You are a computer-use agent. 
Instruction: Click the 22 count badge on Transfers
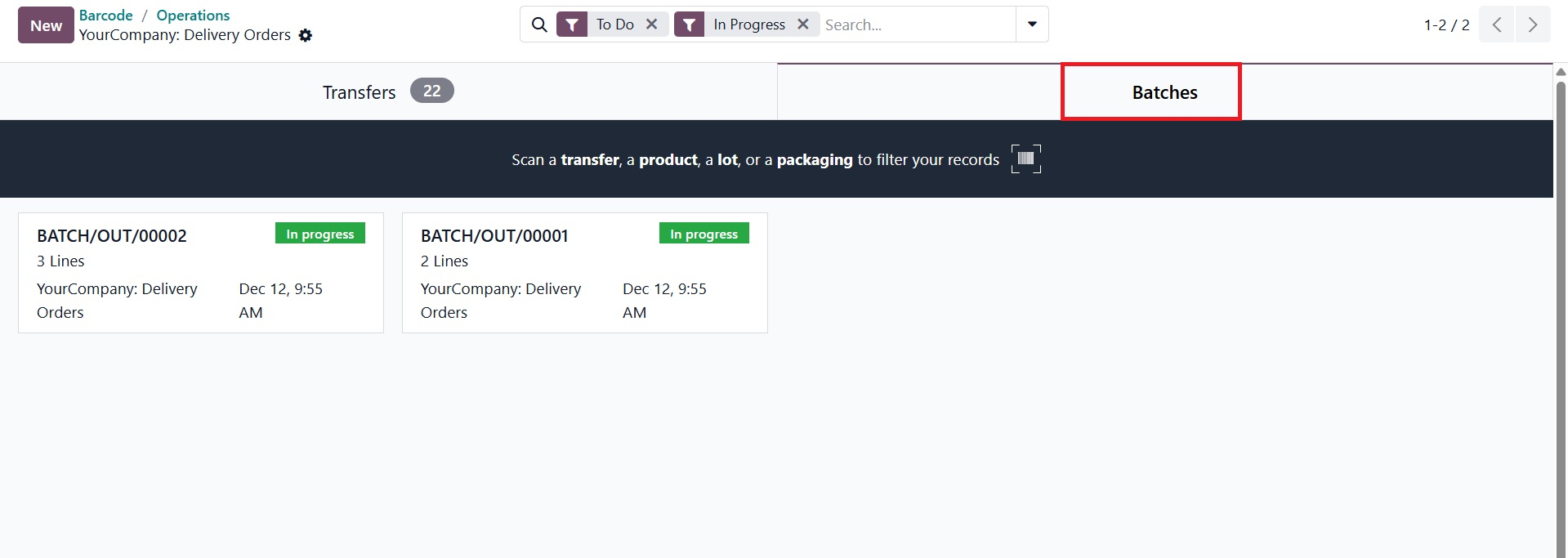[431, 91]
